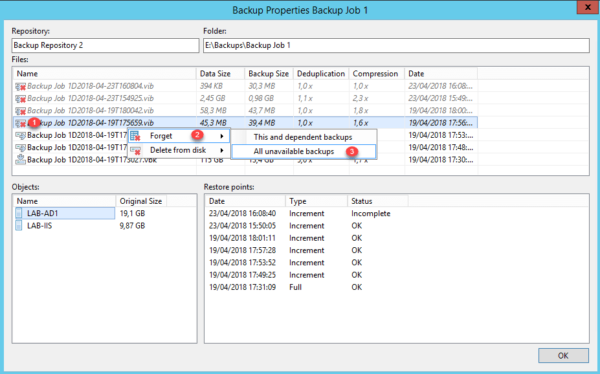The height and width of the screenshot is (374, 600).
Task: Click the Folder path field
Action: click(x=396, y=45)
